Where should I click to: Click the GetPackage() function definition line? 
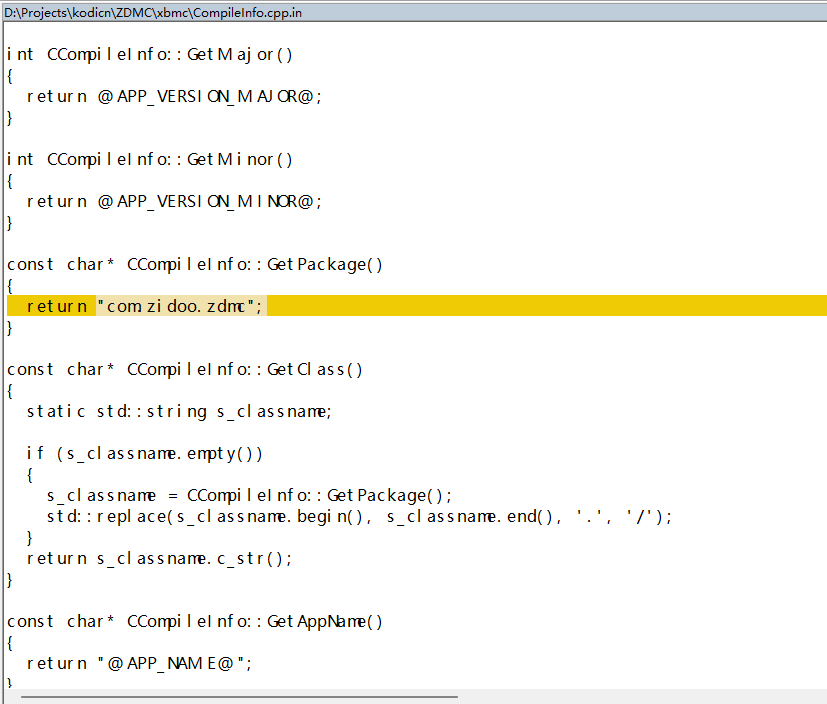pos(195,264)
